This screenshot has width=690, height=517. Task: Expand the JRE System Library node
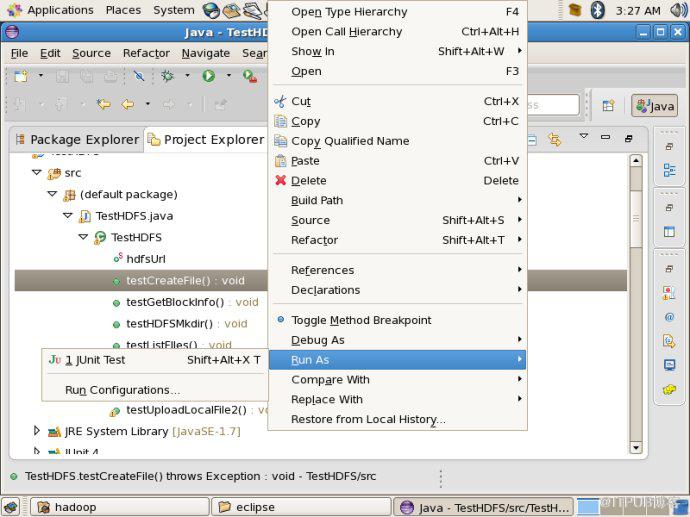[x=37, y=431]
